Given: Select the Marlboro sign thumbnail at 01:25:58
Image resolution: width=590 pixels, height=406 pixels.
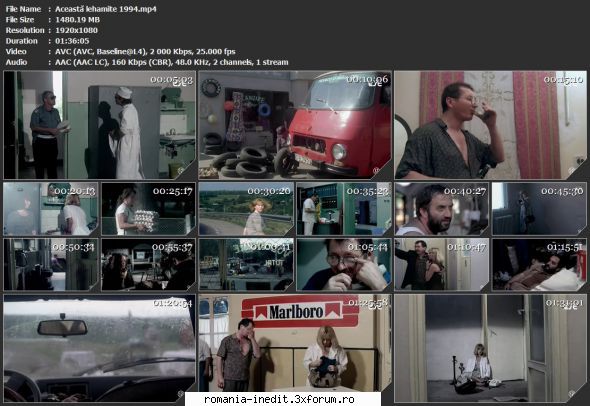Looking at the screenshot, I should pyautogui.click(x=295, y=343).
